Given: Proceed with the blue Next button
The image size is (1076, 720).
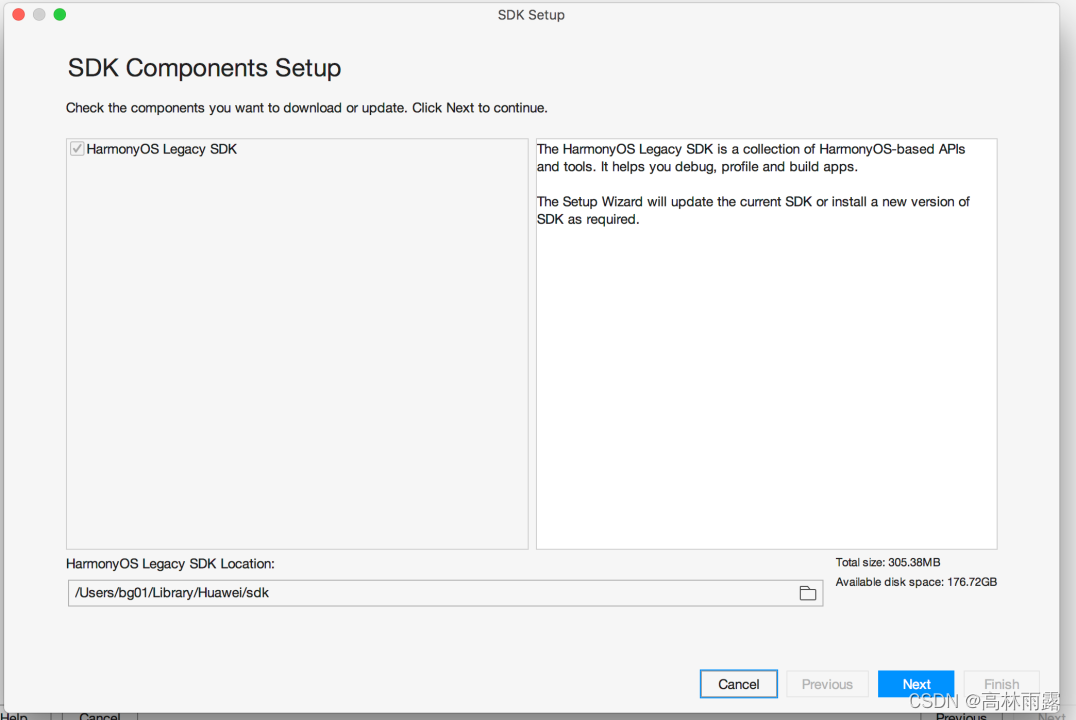Looking at the screenshot, I should pos(916,684).
